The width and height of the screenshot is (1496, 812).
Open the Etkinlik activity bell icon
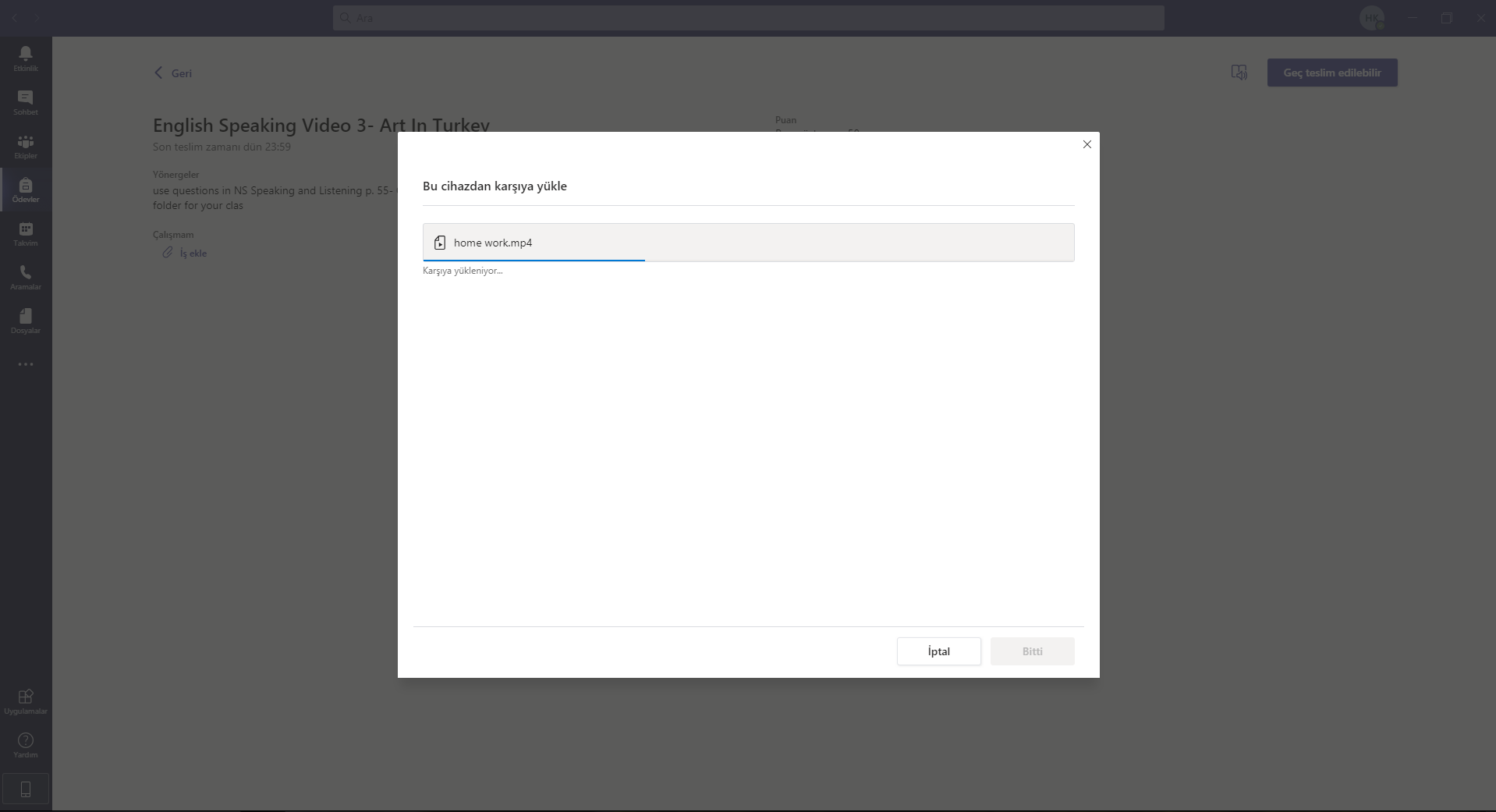(26, 53)
